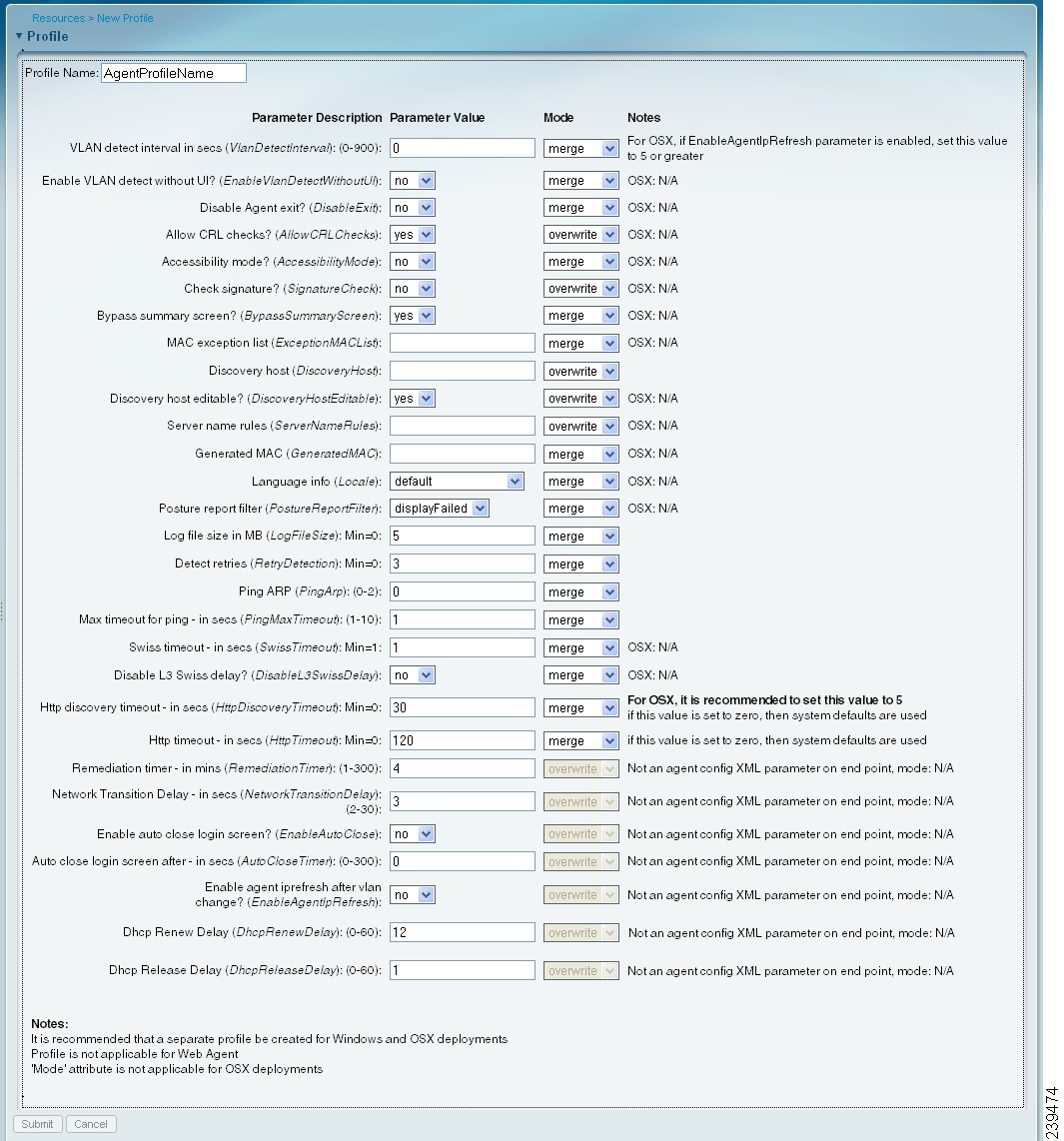Click the New Profile breadcrumb link
This screenshot has height=1141, width=1064.
125,18
